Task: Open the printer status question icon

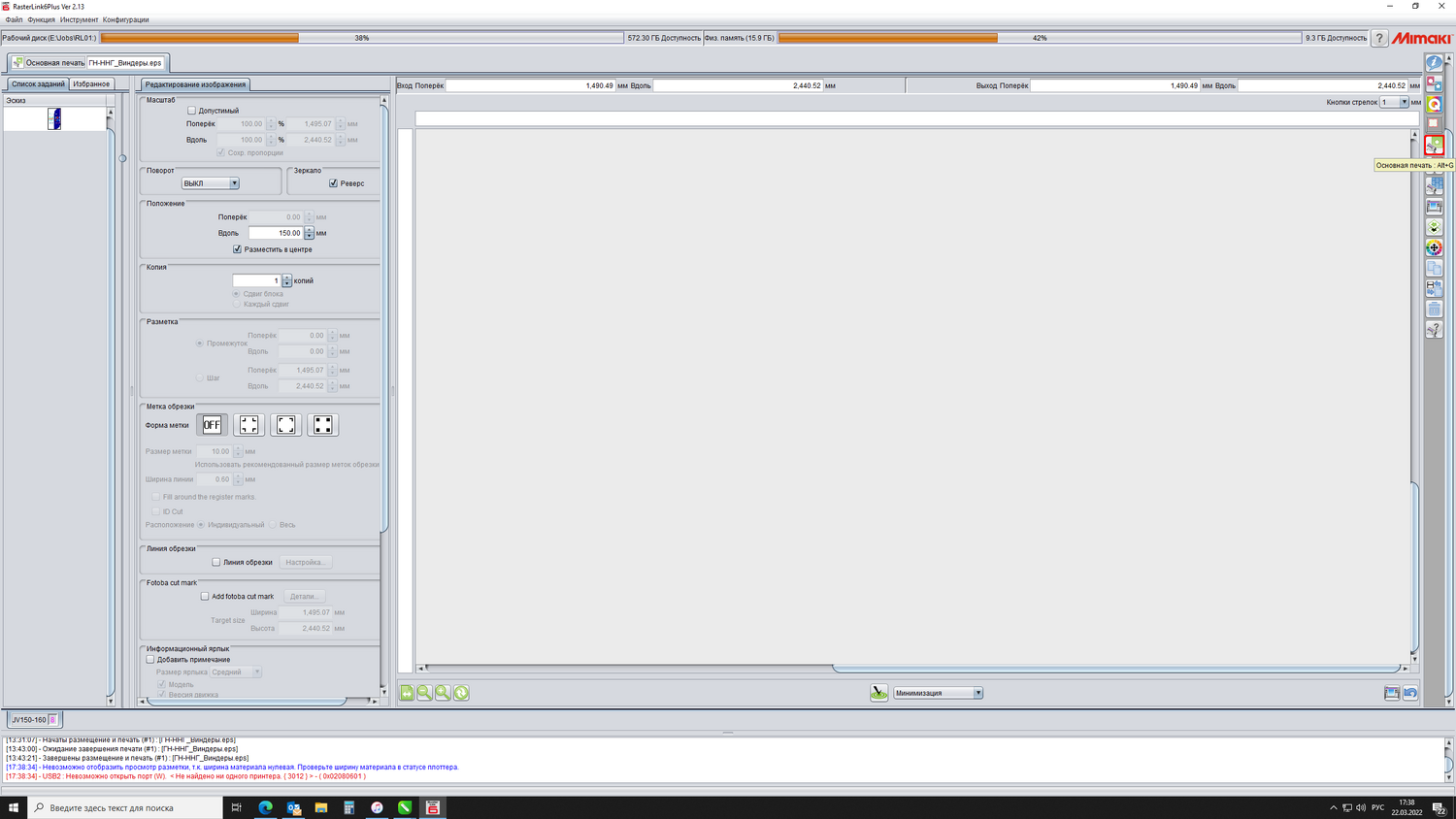Action: pyautogui.click(x=1434, y=330)
